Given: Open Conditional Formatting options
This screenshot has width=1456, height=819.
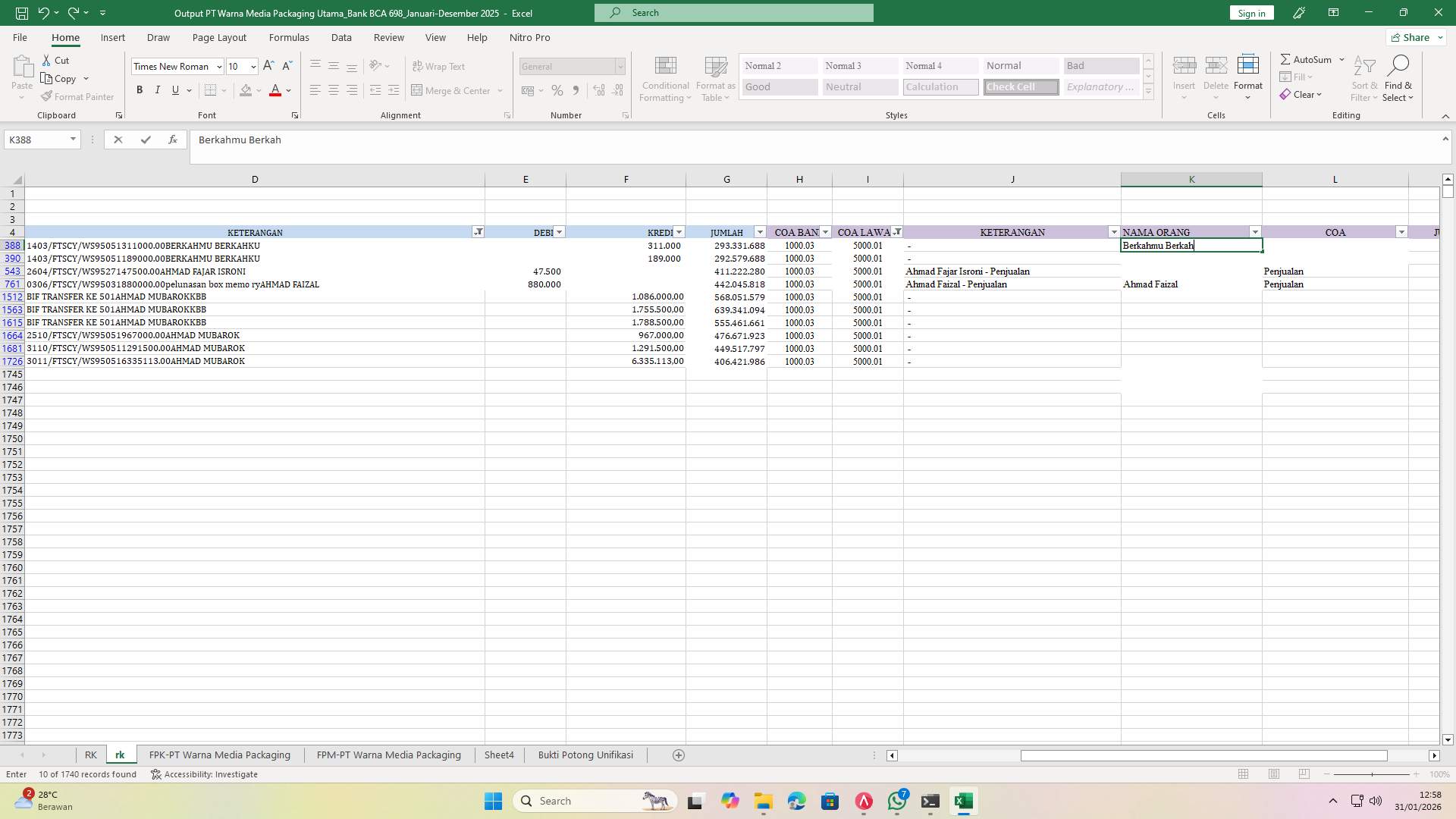Looking at the screenshot, I should tap(665, 78).
